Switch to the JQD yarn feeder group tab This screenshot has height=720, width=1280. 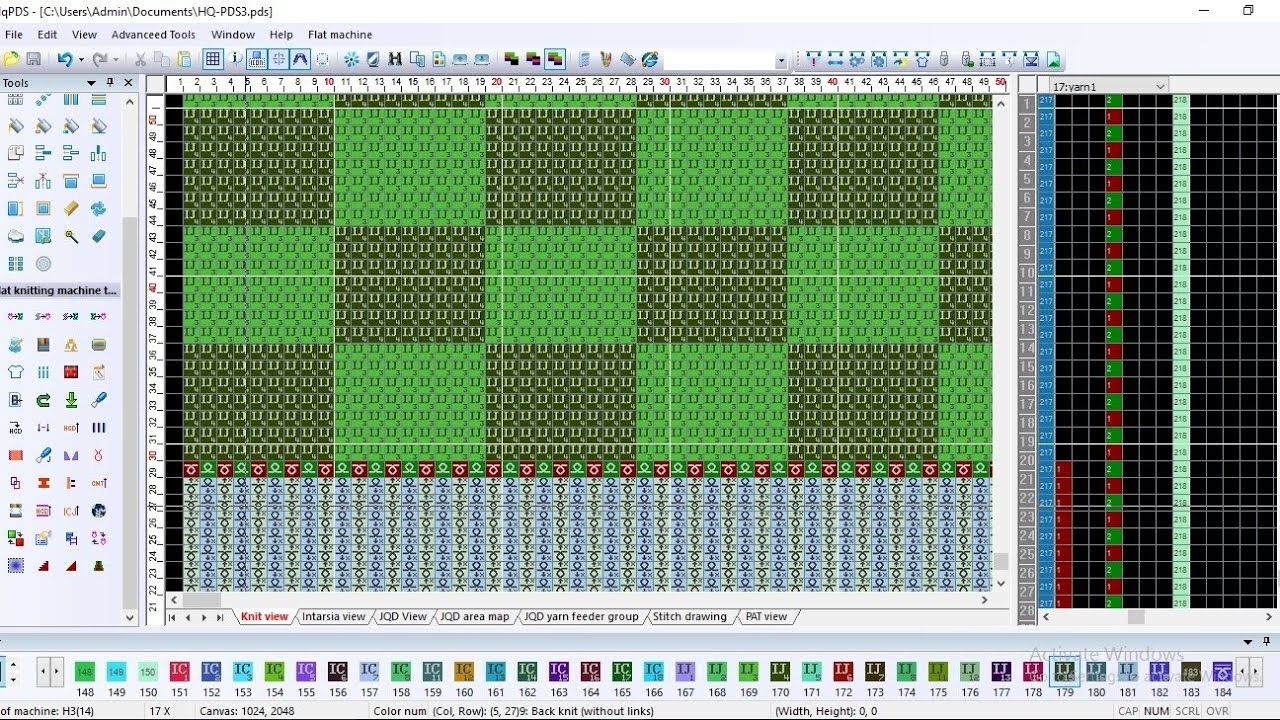[581, 617]
